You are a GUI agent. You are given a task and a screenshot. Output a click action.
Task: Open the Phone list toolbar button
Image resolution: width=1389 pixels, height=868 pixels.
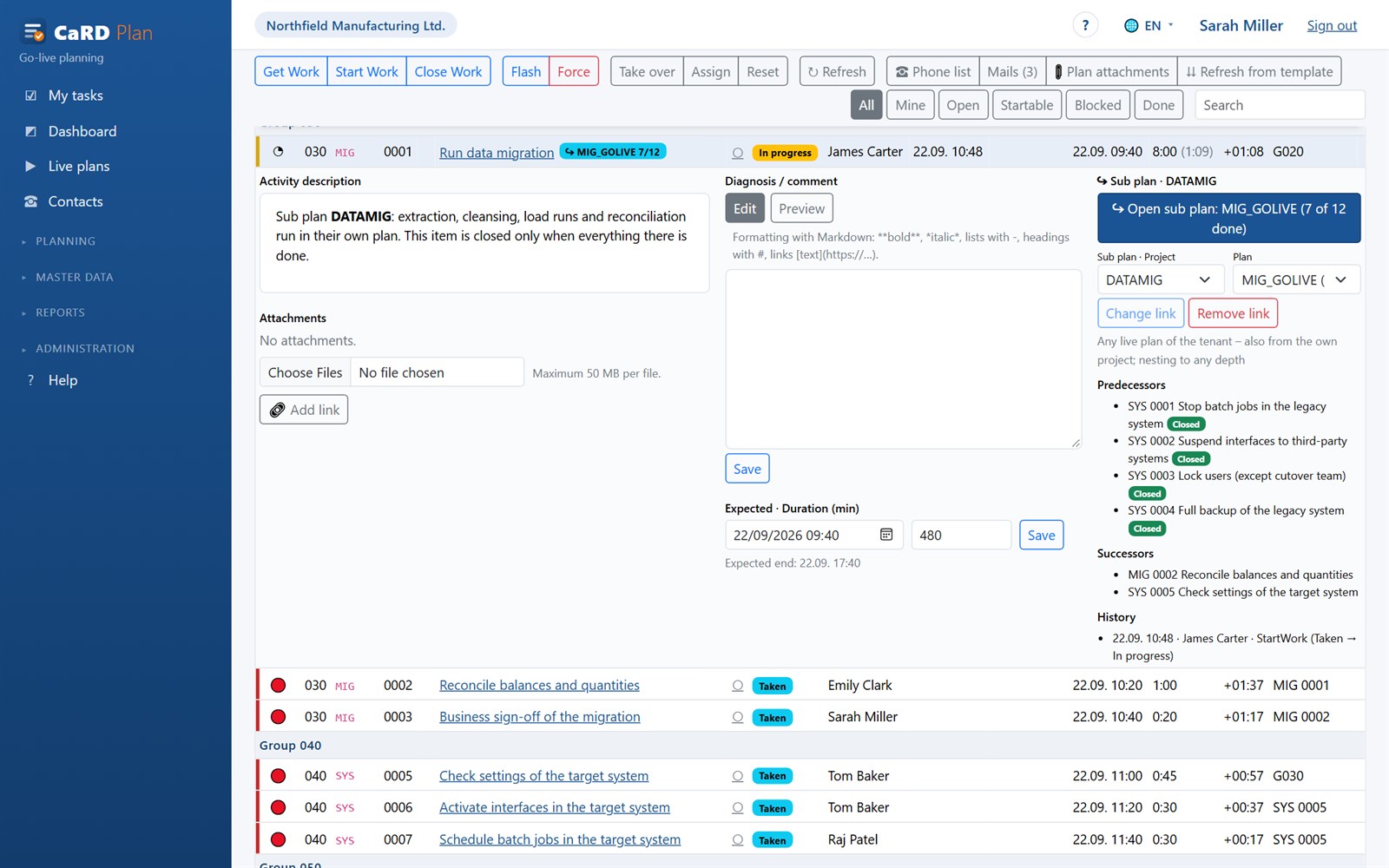click(933, 72)
